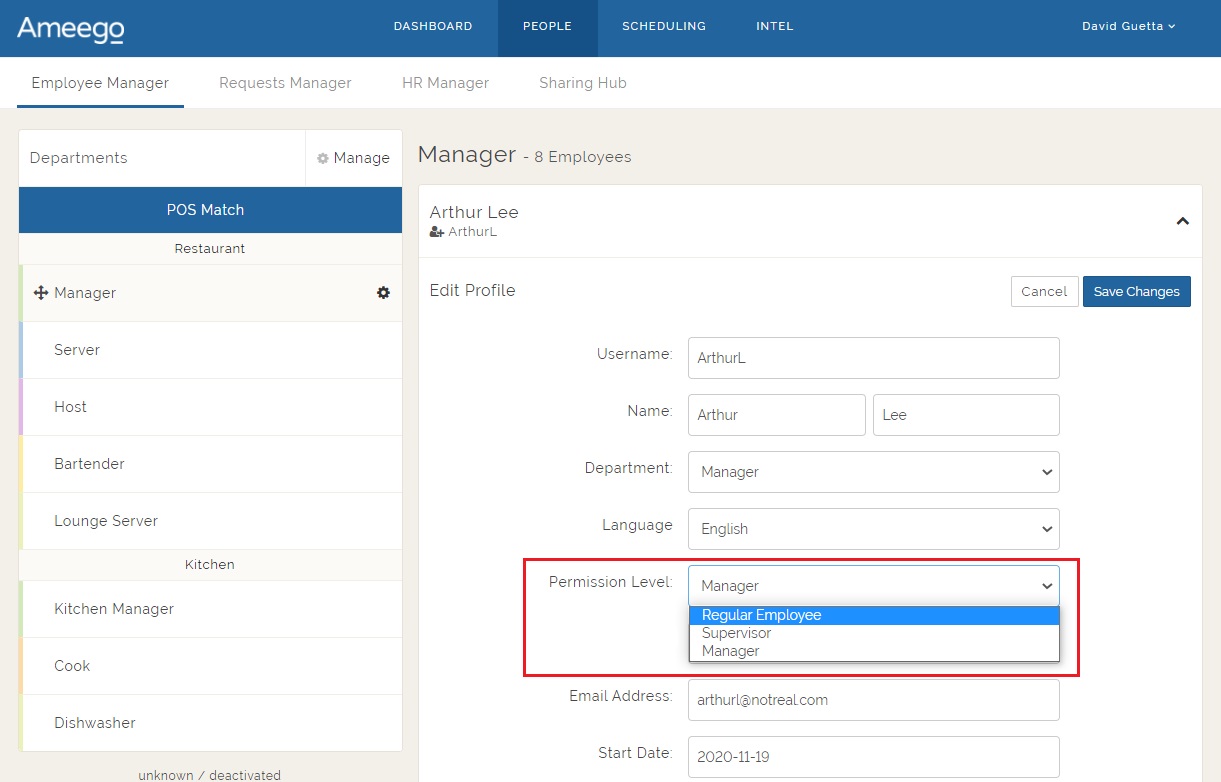Image resolution: width=1221 pixels, height=782 pixels.
Task: Select the POS Match button
Action: (x=210, y=210)
